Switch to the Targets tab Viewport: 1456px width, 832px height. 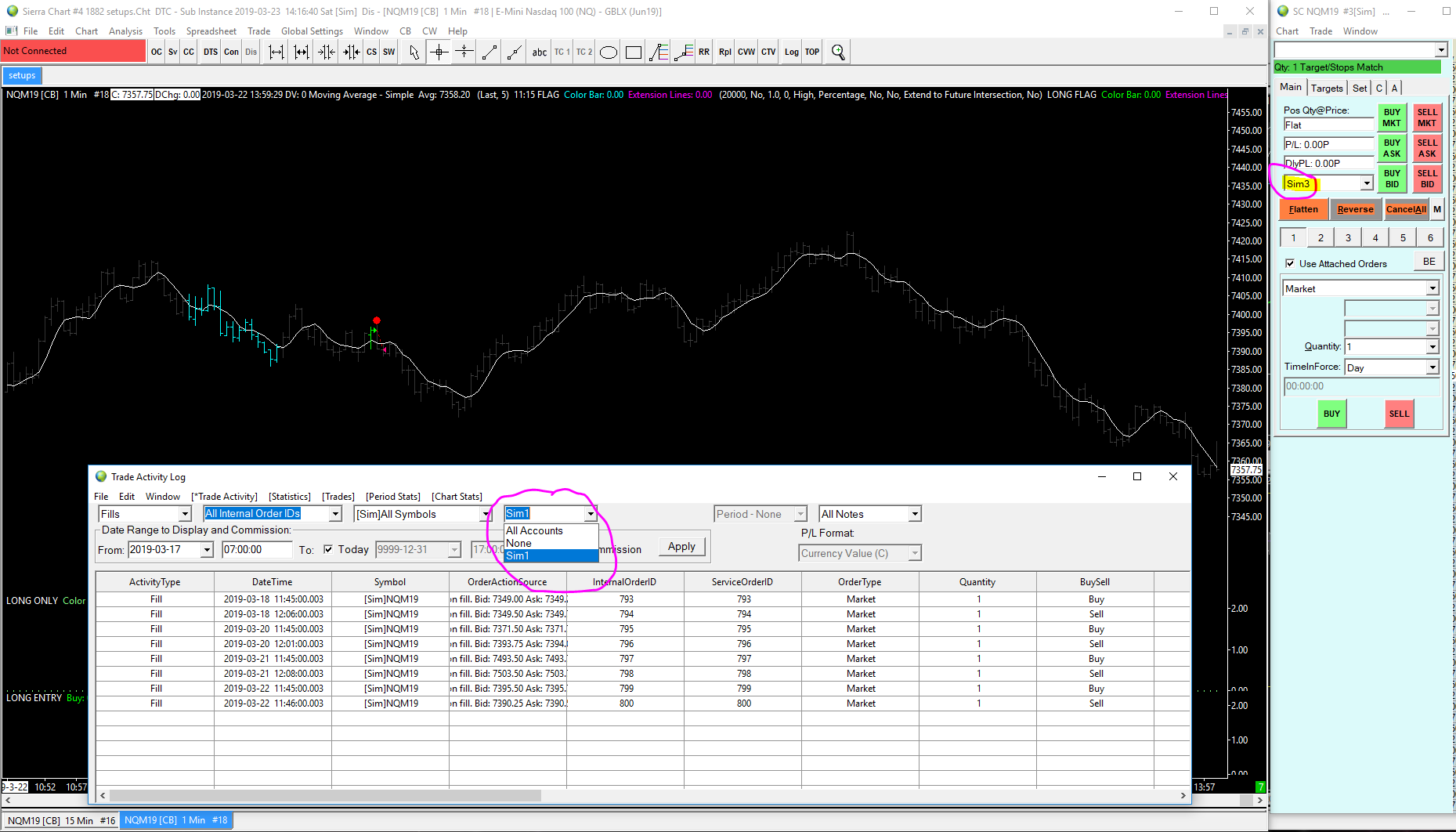tap(1327, 89)
